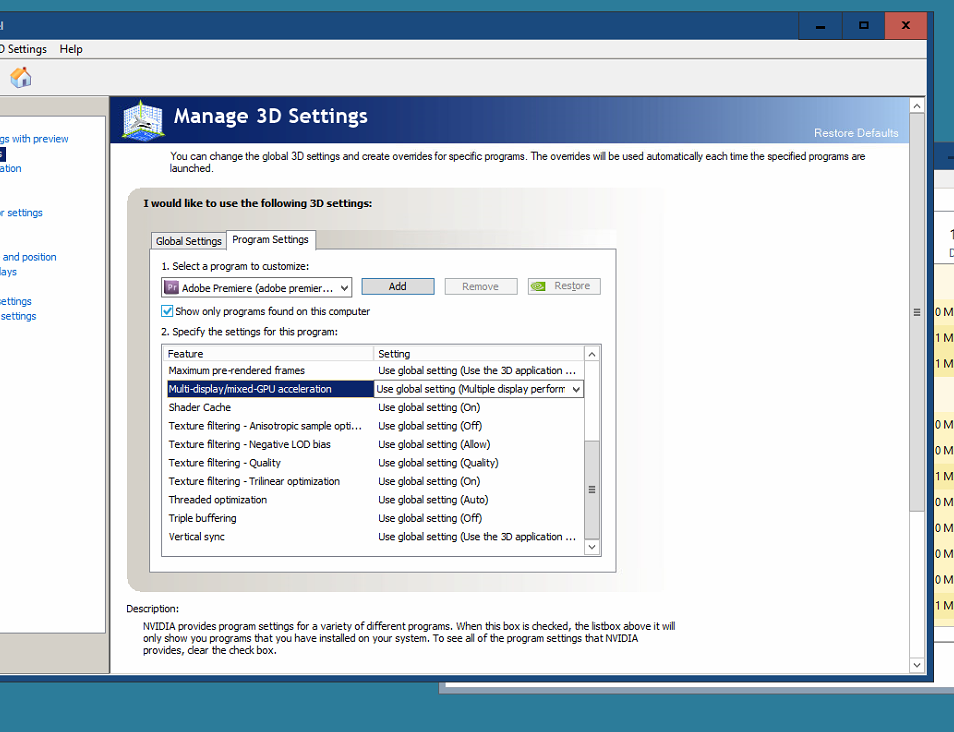Click main panel scroll down arrow

916,665
